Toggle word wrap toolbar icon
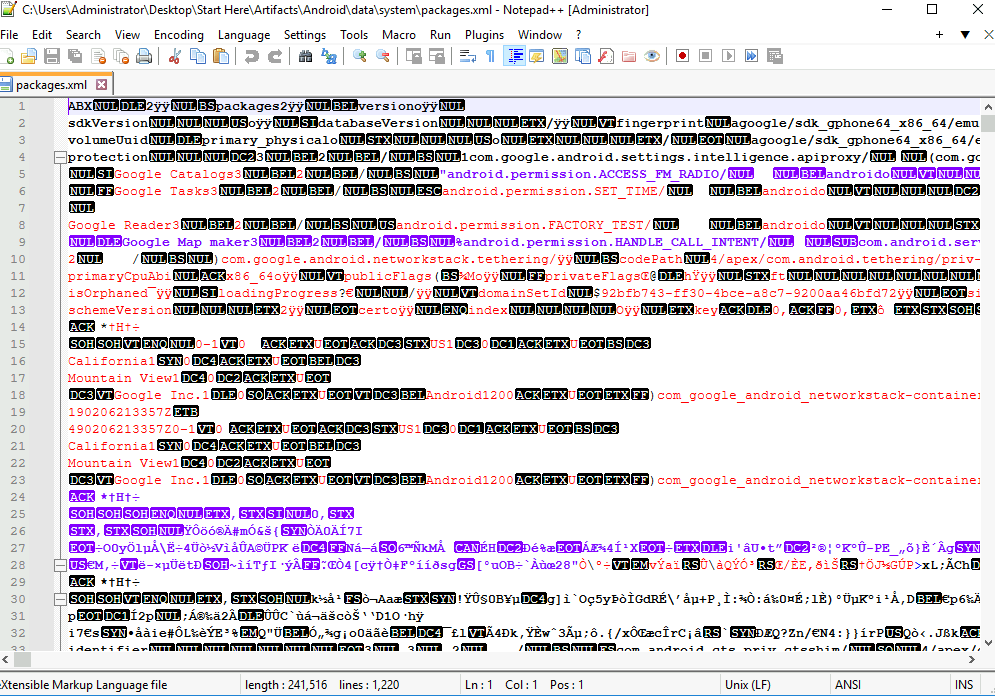Image resolution: width=995 pixels, height=696 pixels. click(468, 56)
